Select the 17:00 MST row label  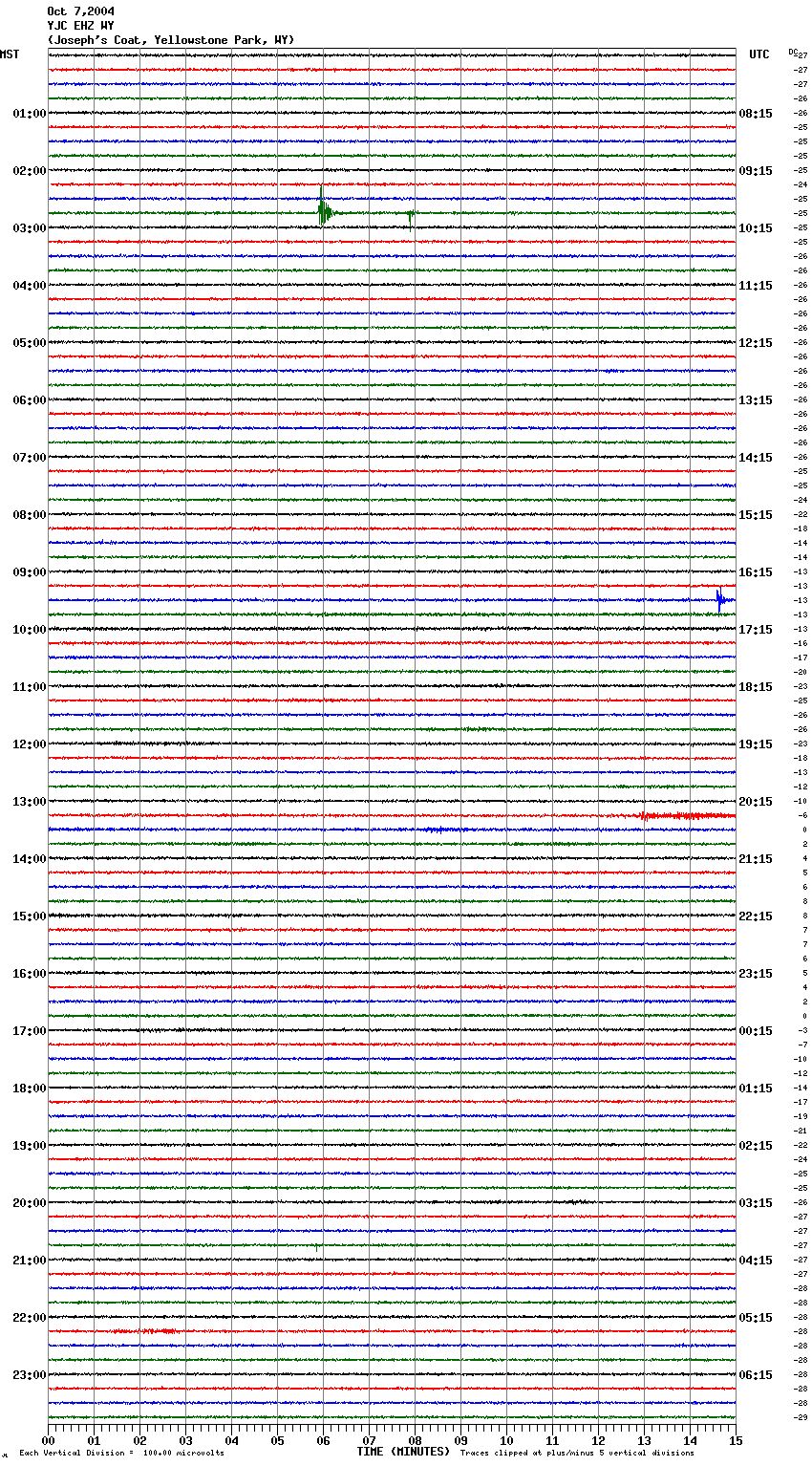[30, 1031]
